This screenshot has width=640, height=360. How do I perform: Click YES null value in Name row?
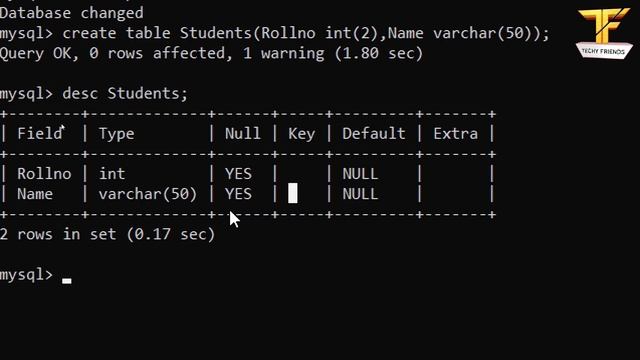(238, 194)
